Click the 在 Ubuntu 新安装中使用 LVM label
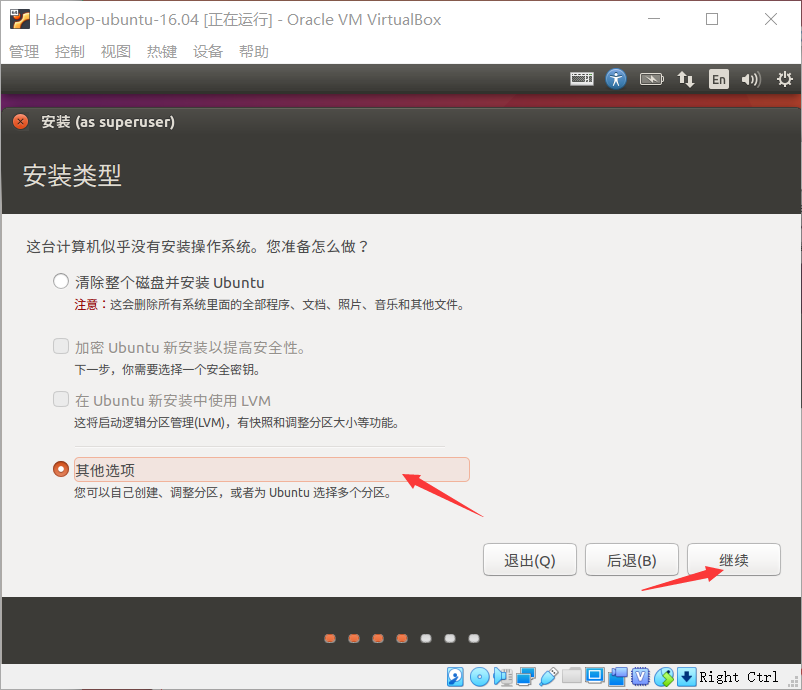 pyautogui.click(x=173, y=400)
